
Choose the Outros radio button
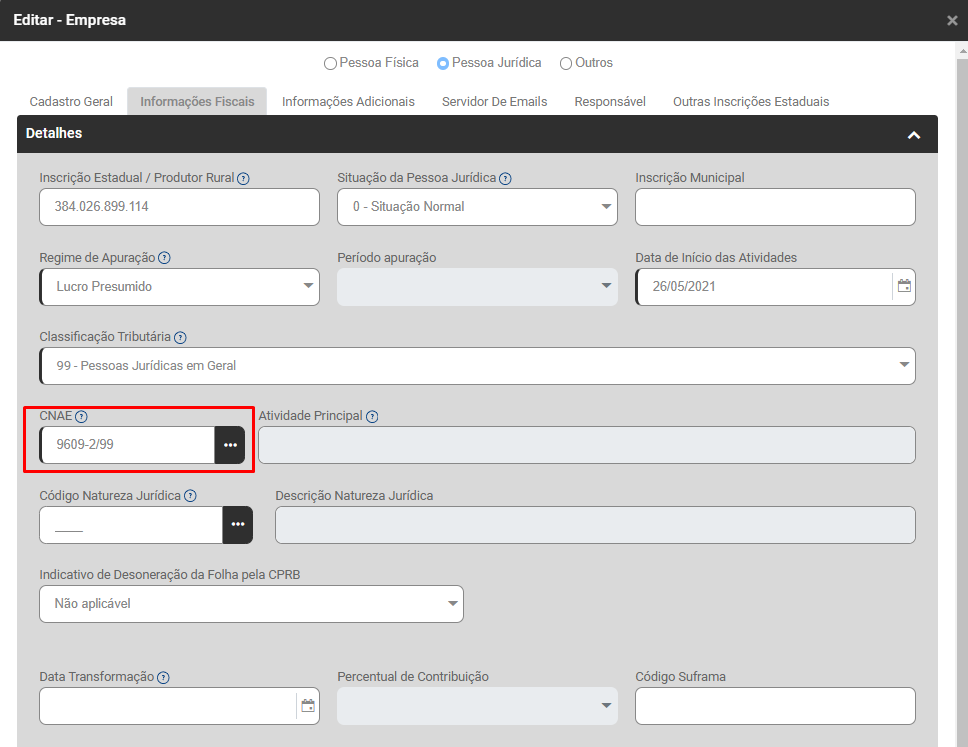coord(566,63)
